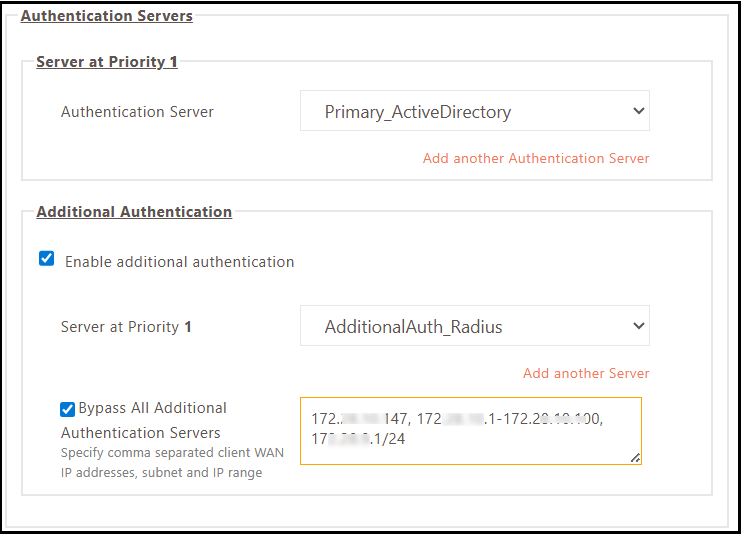743x534 pixels.
Task: Click the Enable additional authentication label
Action: pos(179,262)
